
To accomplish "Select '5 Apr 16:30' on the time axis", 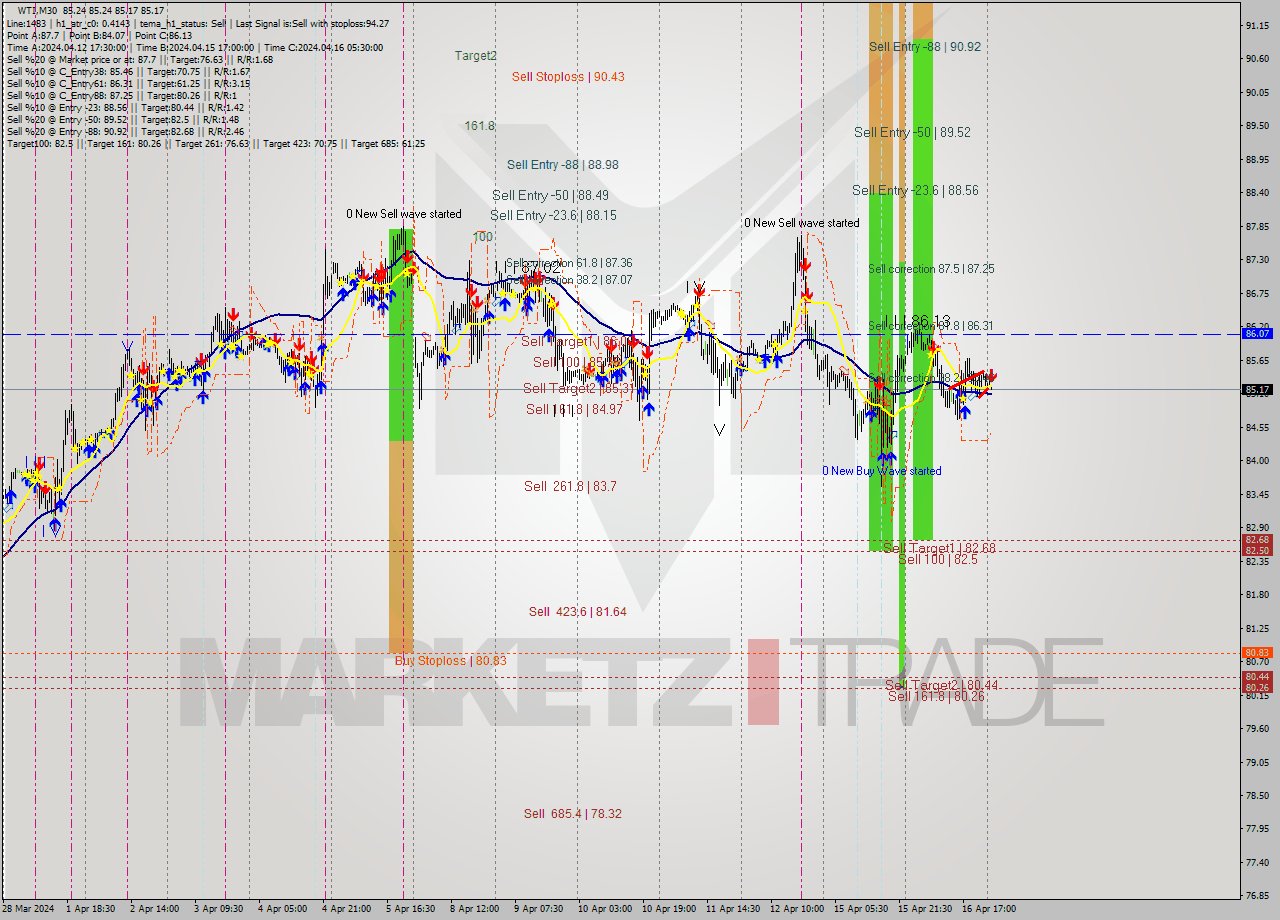I will tap(410, 909).
